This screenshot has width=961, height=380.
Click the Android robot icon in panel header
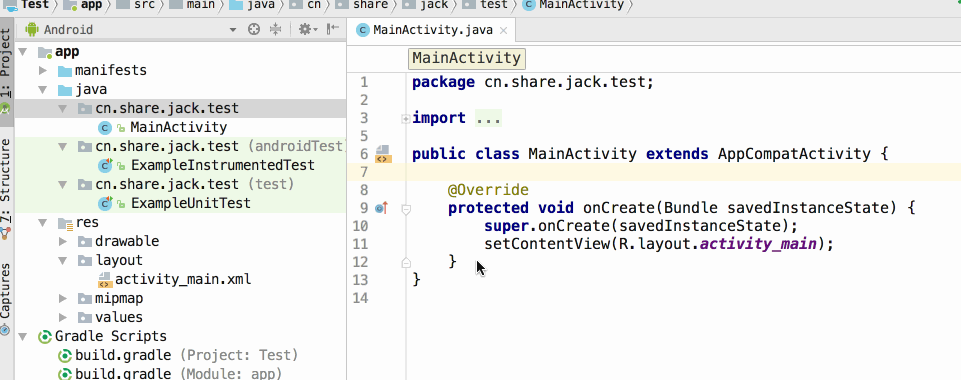pos(32,29)
